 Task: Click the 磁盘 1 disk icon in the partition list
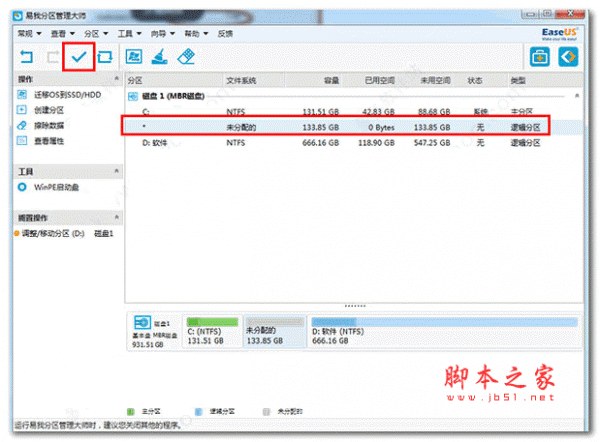pos(133,96)
